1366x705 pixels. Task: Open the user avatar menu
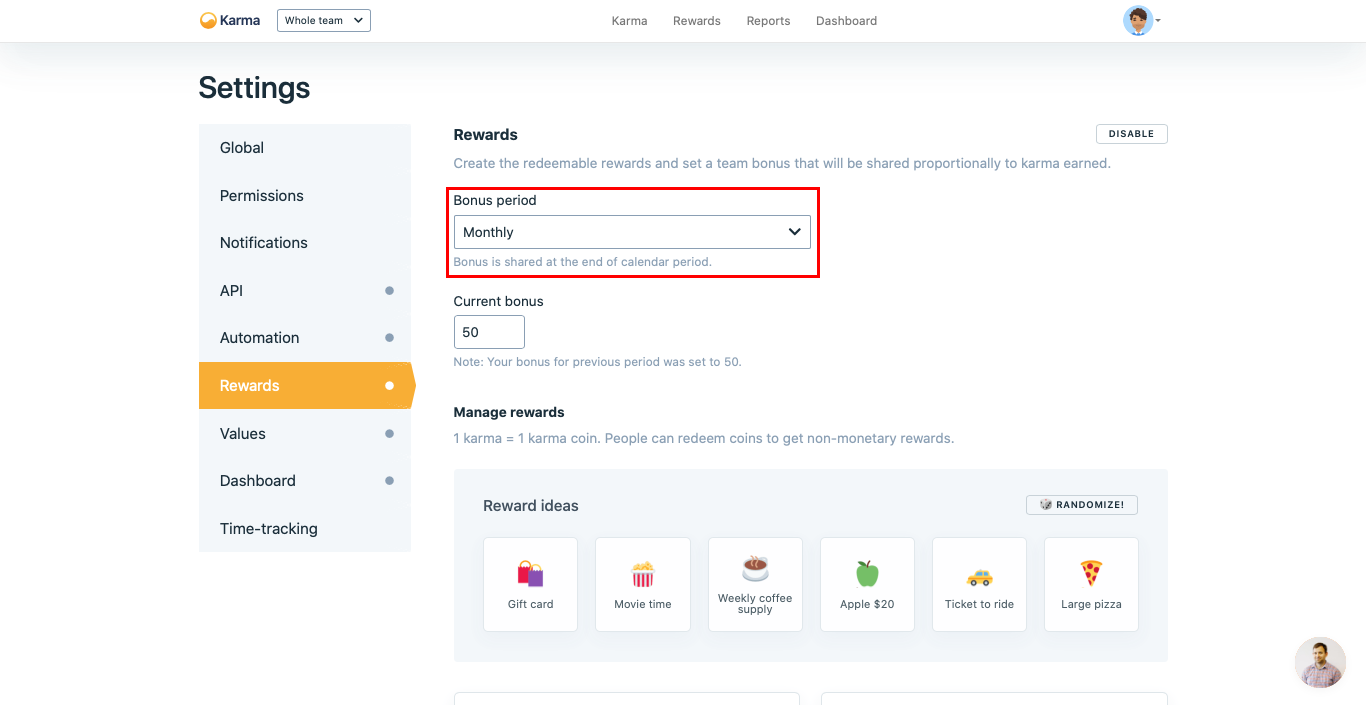[1138, 20]
